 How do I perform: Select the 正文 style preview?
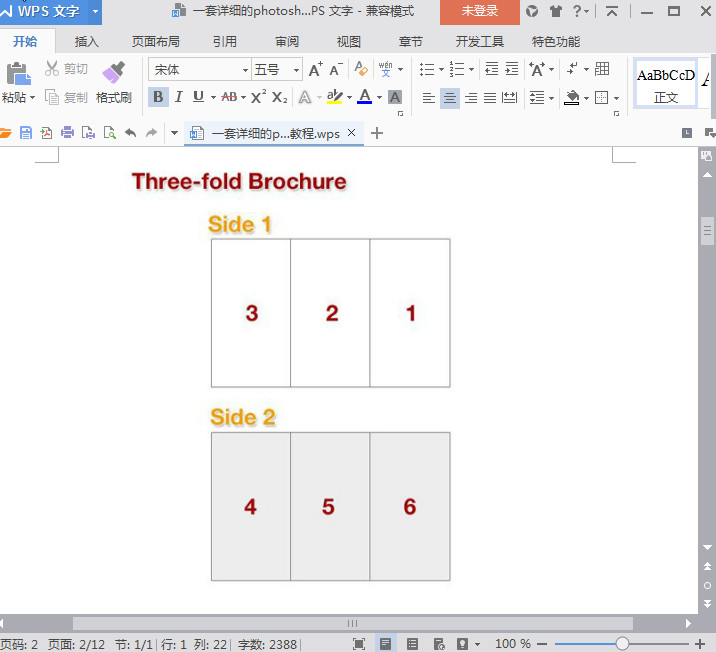(x=666, y=84)
